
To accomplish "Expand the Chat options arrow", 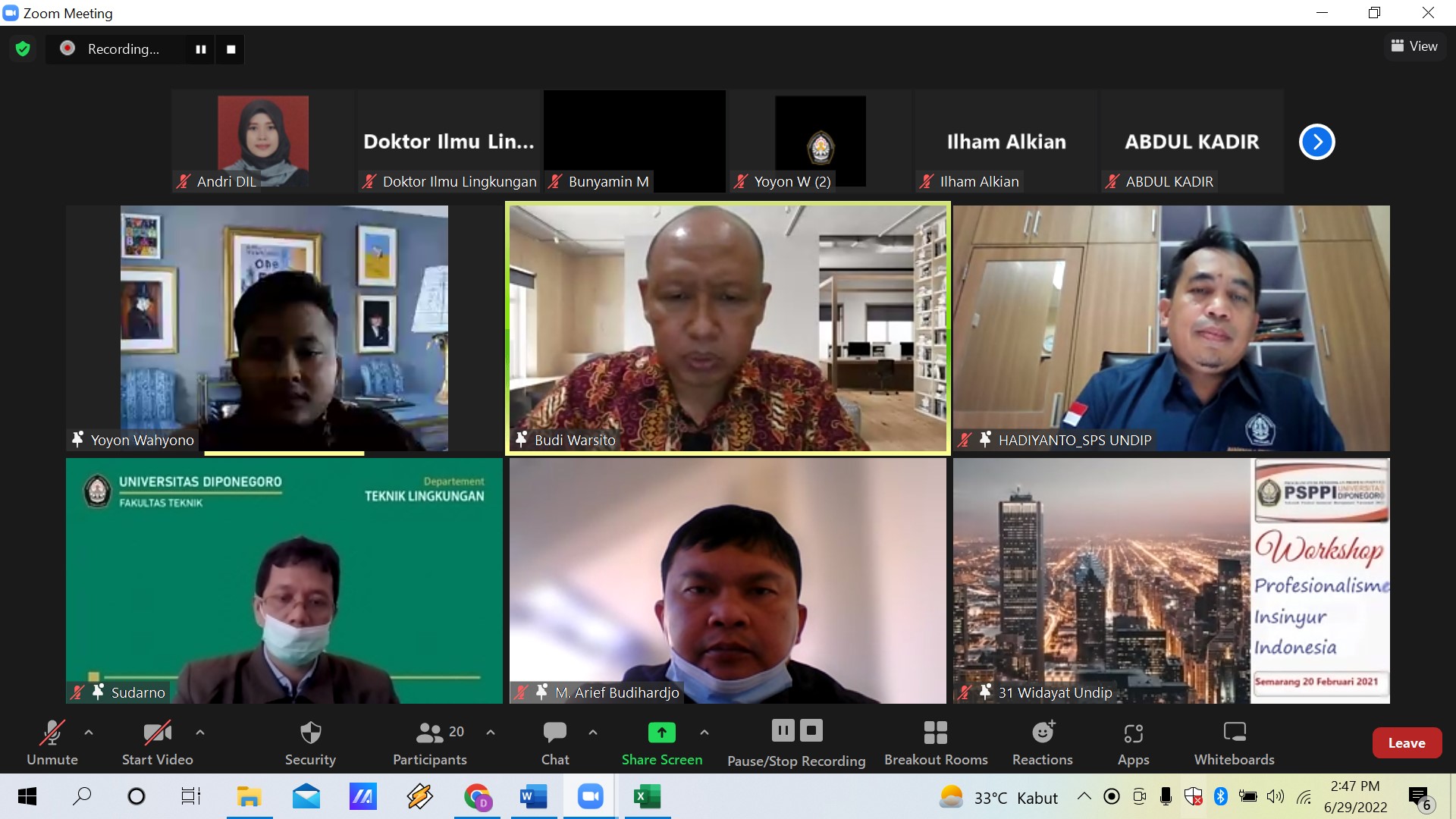I will [593, 733].
